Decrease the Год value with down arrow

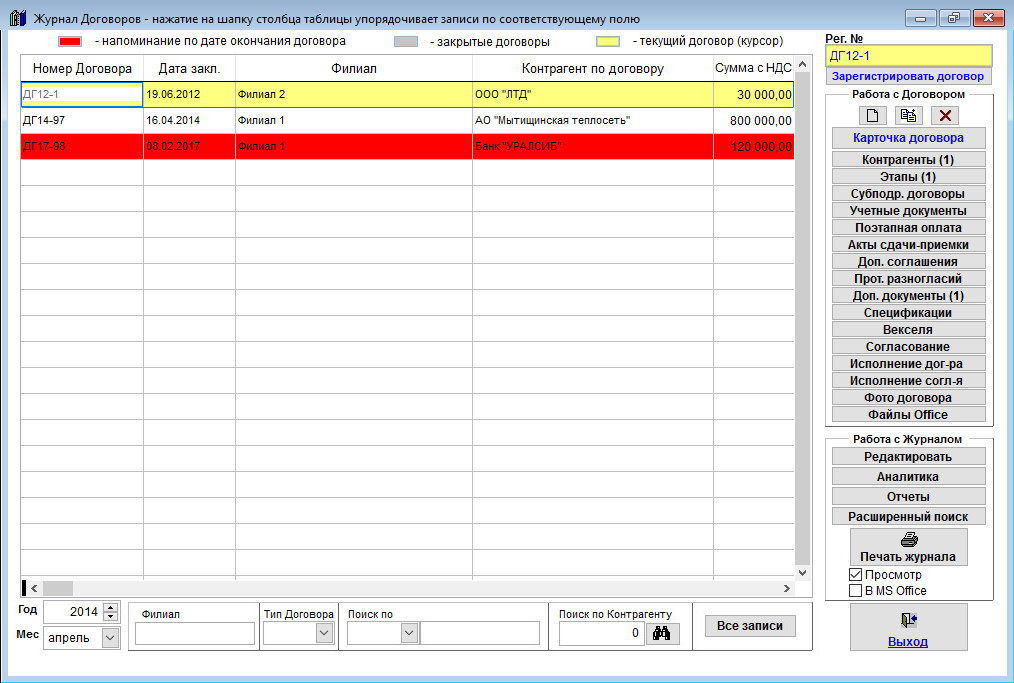pos(111,616)
